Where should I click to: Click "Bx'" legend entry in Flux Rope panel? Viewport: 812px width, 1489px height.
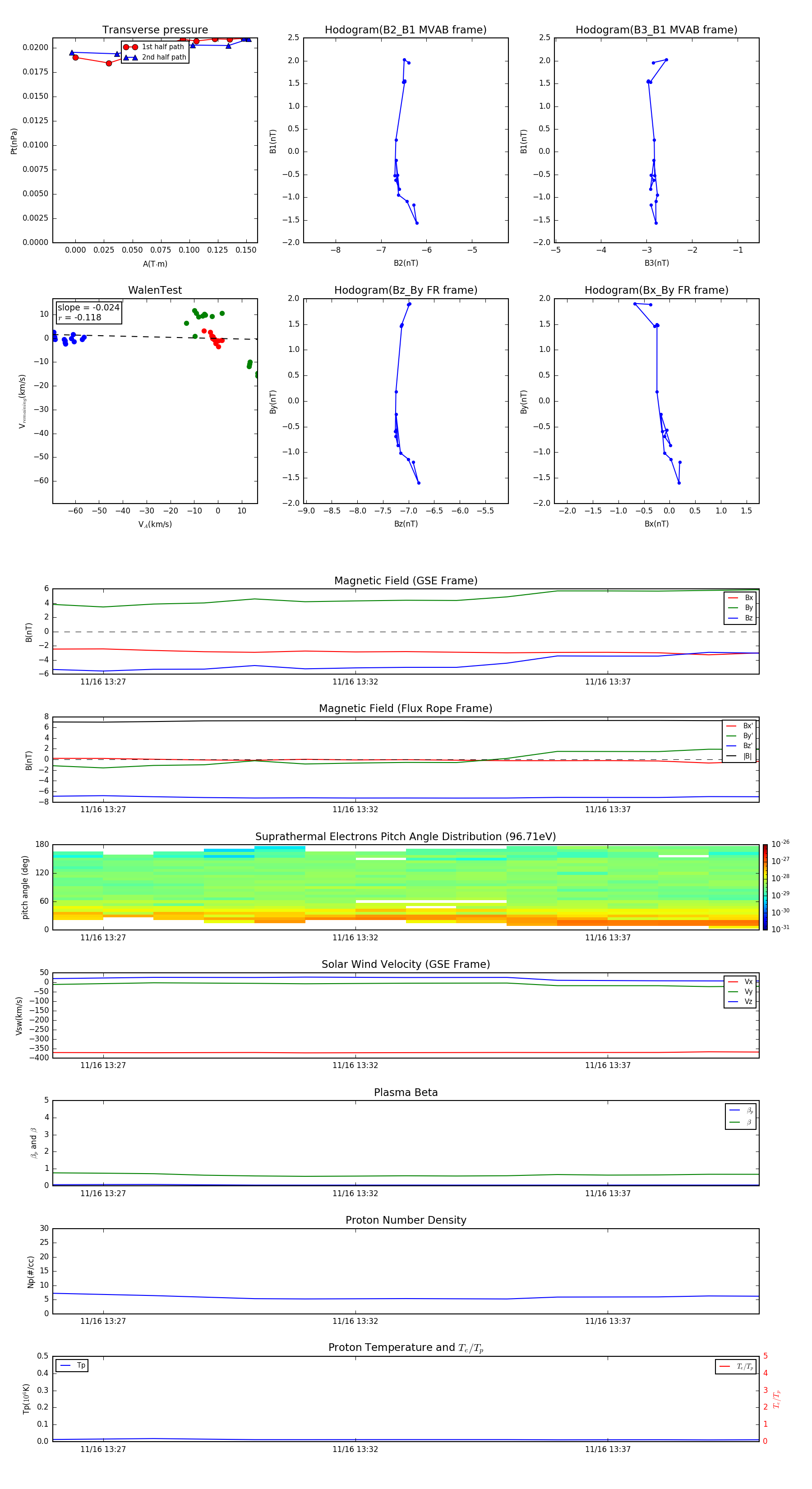point(739,726)
